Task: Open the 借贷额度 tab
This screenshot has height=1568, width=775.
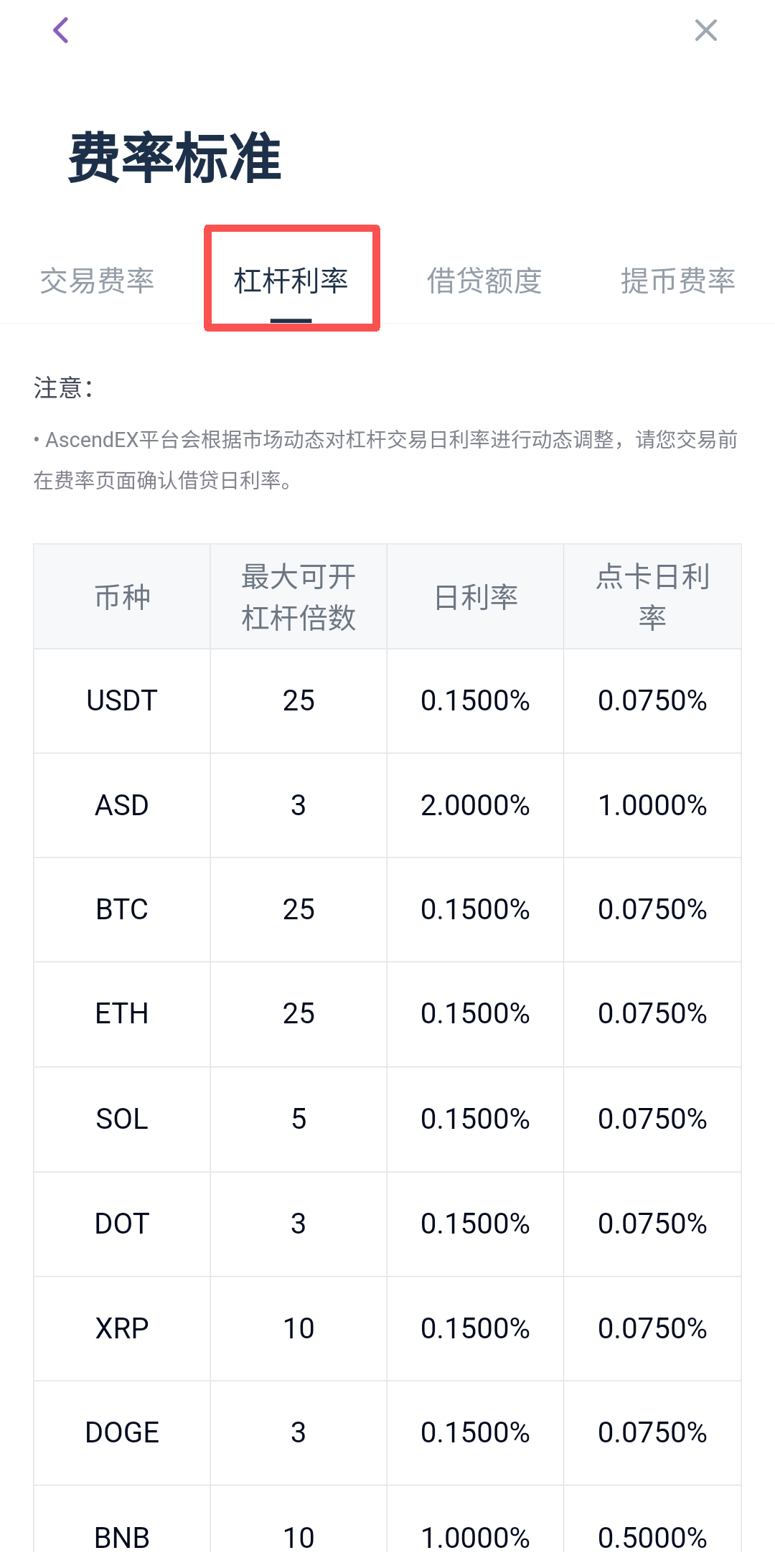Action: tap(484, 281)
